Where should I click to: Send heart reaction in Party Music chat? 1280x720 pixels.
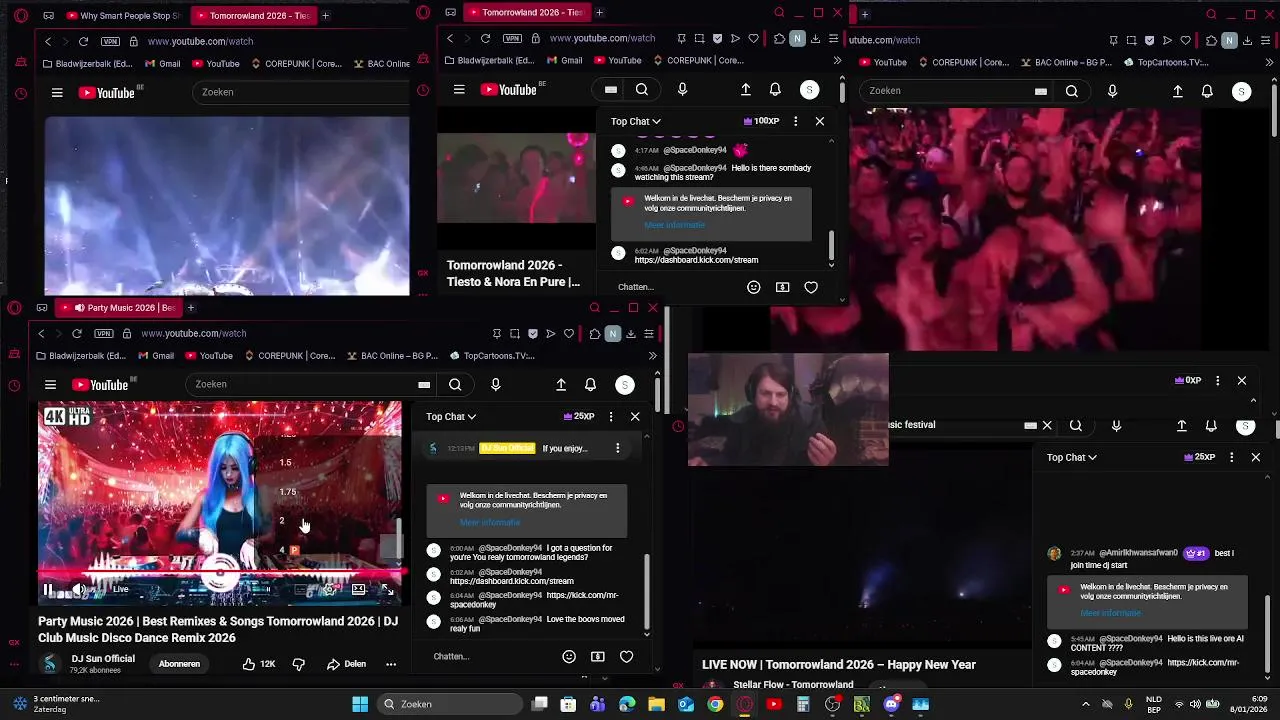tap(626, 657)
